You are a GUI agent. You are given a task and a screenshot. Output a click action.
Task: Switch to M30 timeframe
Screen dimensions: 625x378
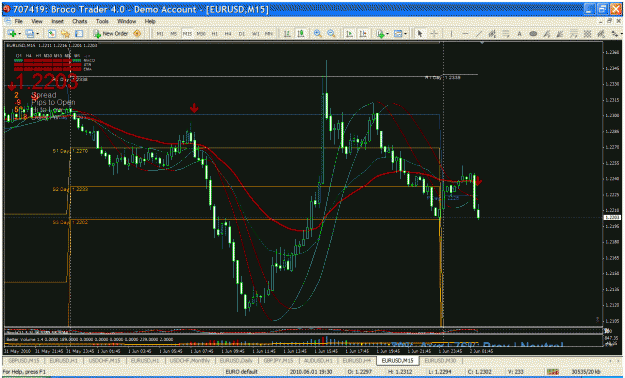(201, 34)
